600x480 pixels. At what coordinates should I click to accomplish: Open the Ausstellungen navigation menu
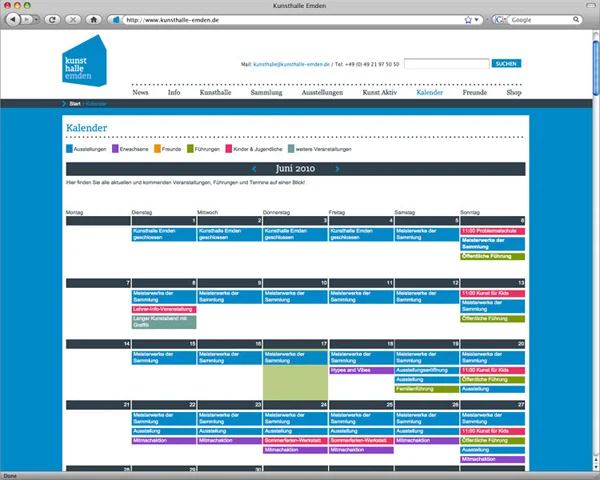tap(323, 92)
